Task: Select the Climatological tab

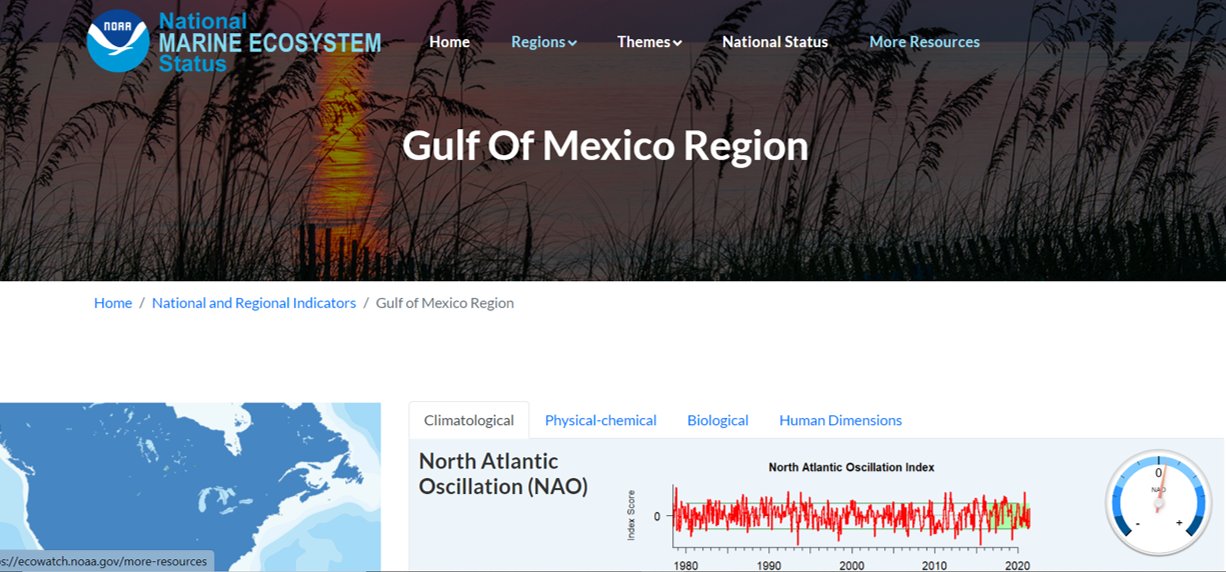Action: tap(468, 421)
